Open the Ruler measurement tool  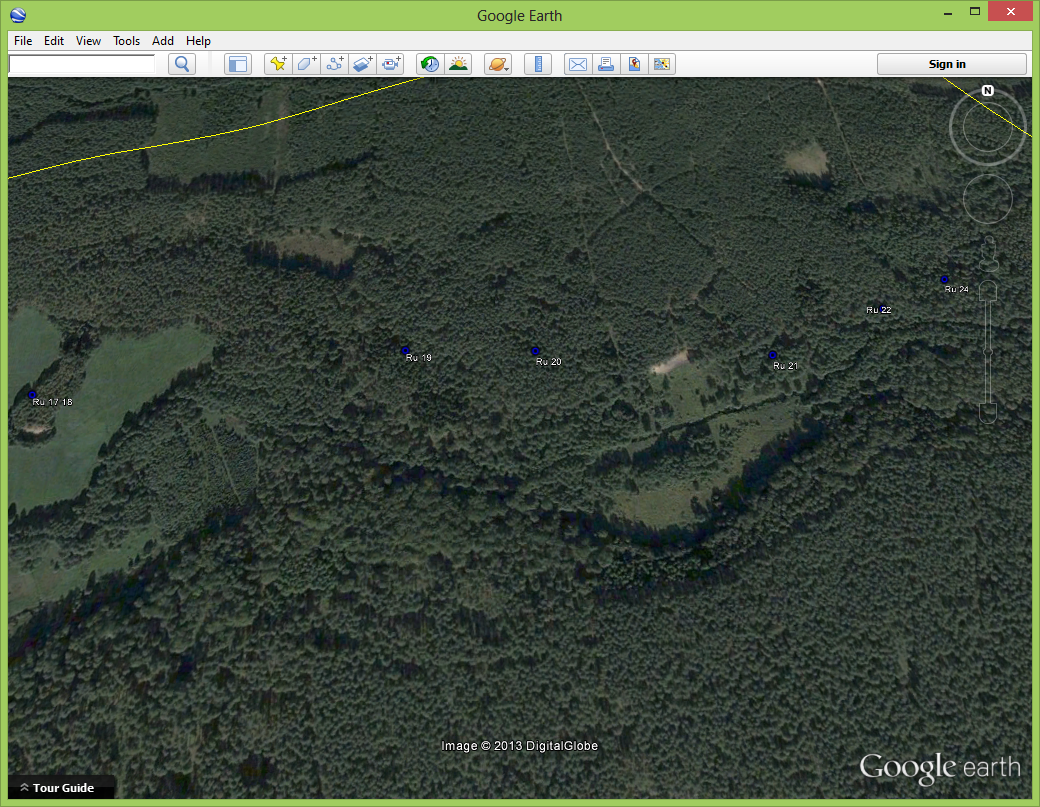538,64
